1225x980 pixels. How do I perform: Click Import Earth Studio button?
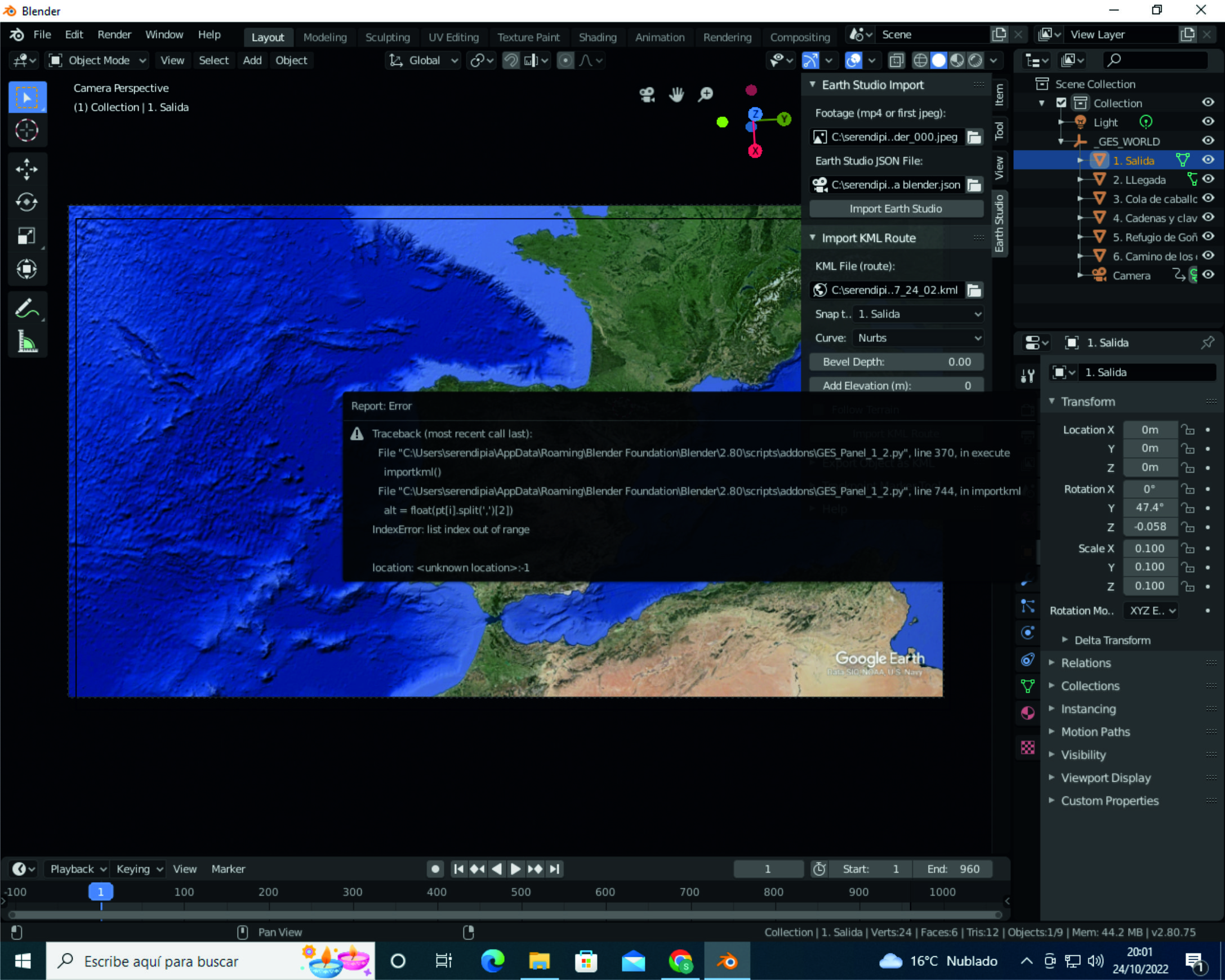coord(896,208)
